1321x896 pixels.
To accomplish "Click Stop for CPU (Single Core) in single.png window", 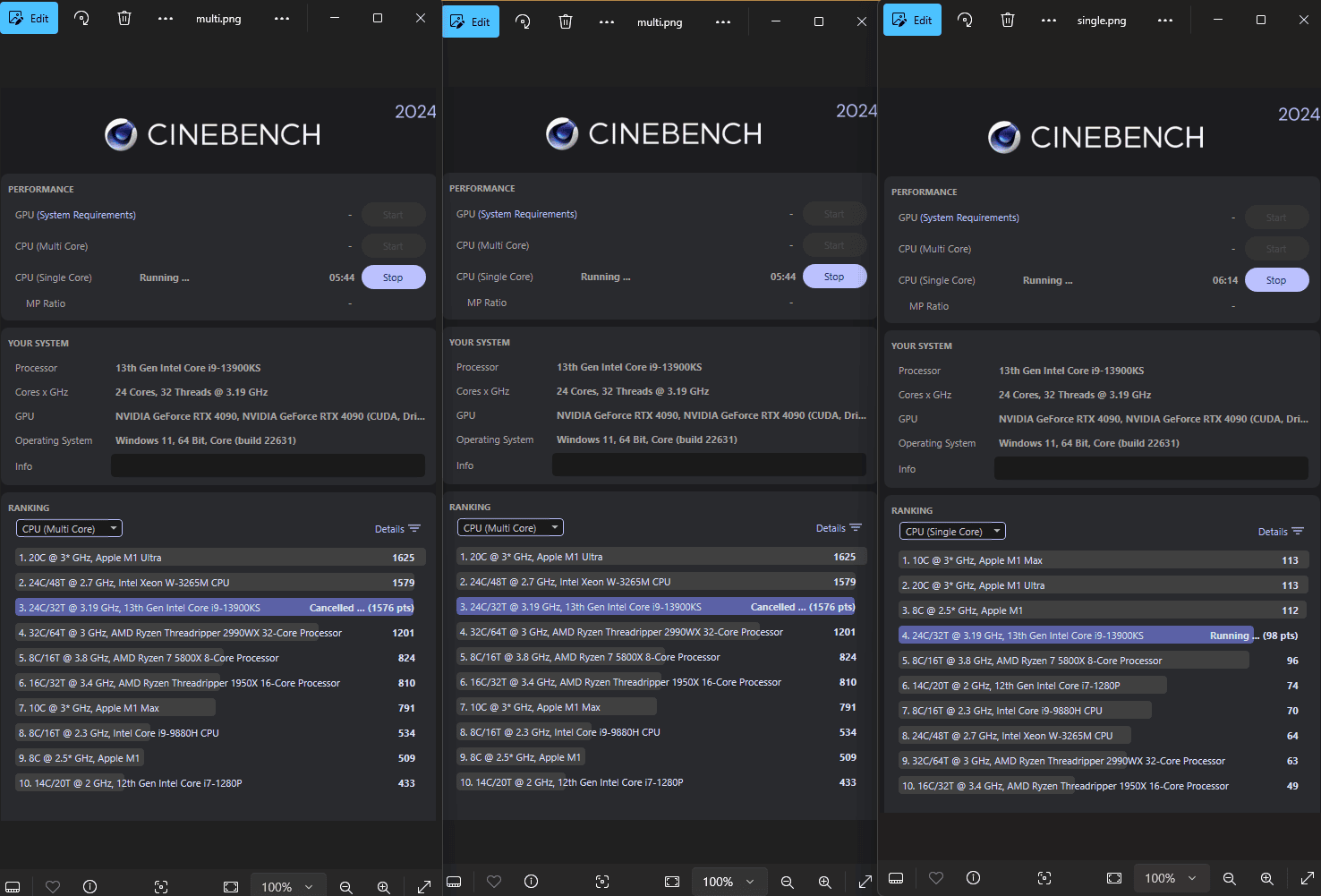I will (1276, 280).
